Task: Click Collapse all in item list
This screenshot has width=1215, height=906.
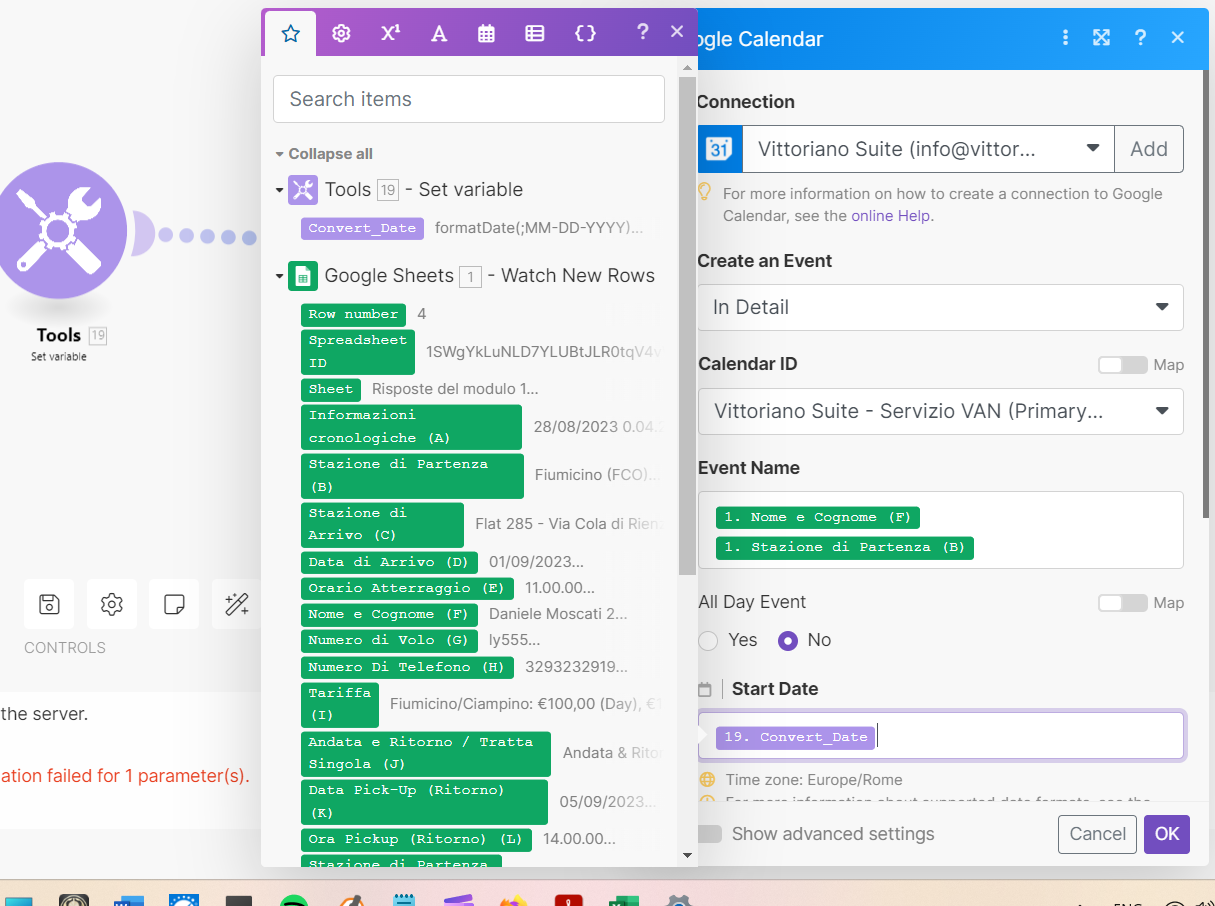Action: coord(331,154)
